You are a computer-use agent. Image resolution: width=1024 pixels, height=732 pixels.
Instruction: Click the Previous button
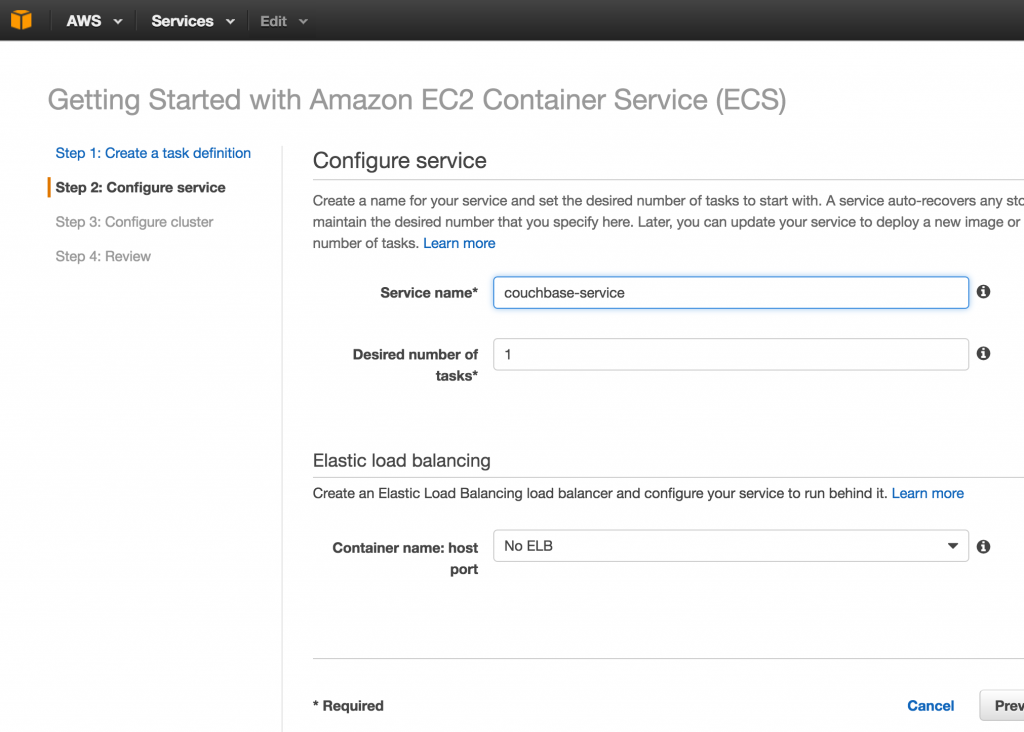pos(1002,705)
